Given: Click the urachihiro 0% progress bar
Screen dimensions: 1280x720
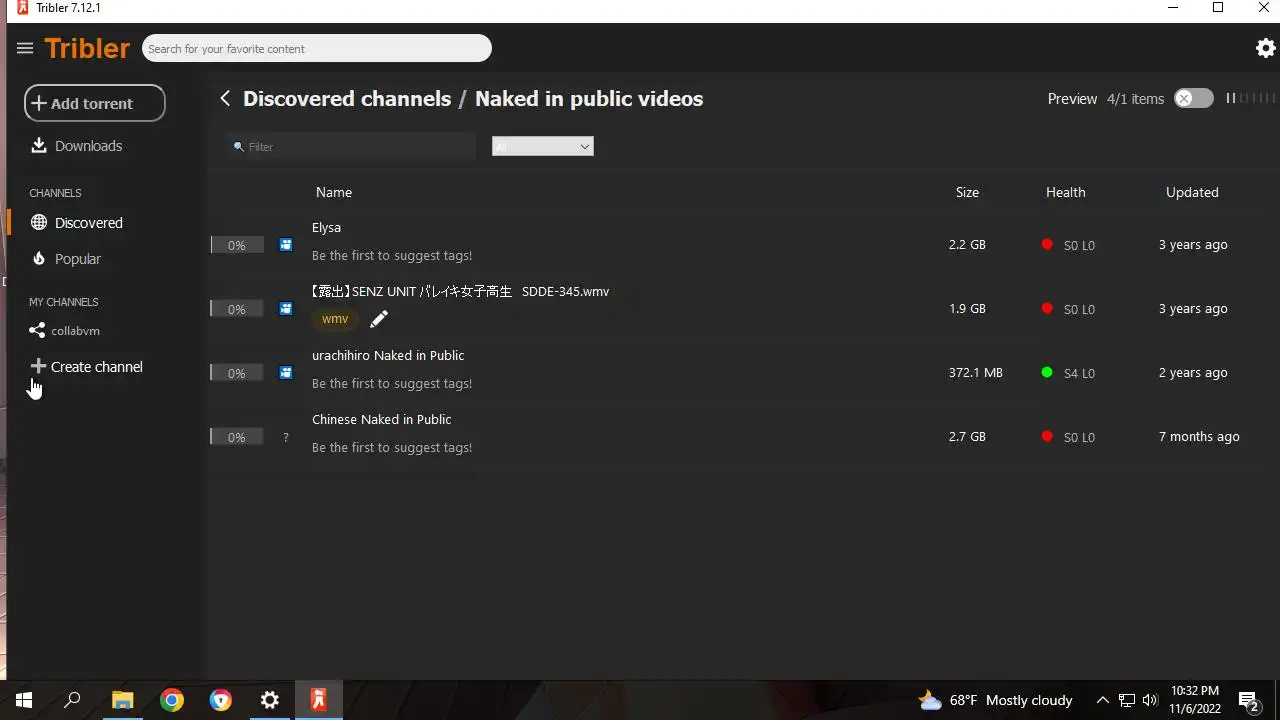Looking at the screenshot, I should tap(237, 373).
